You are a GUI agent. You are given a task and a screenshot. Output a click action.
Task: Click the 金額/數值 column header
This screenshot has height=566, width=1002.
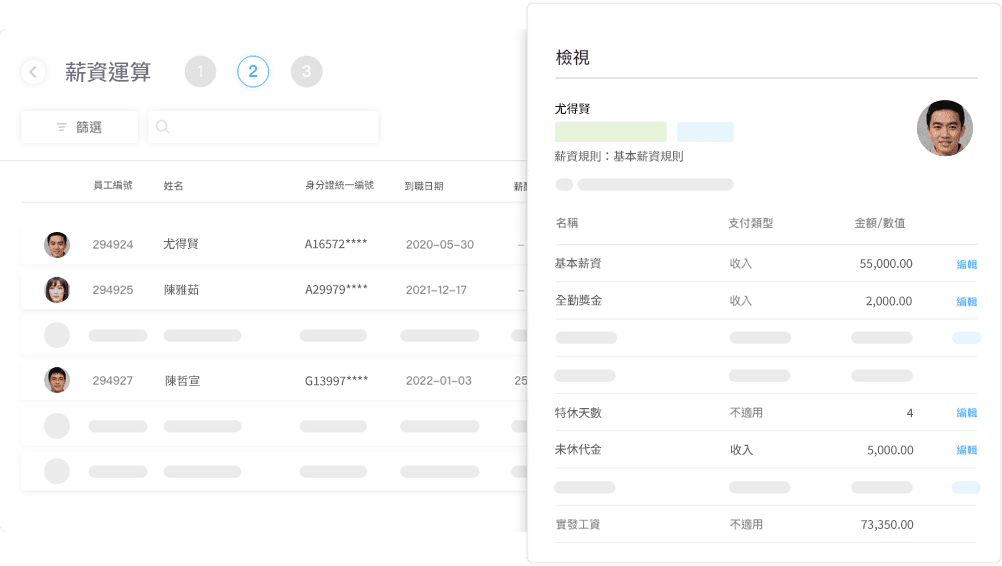coord(880,223)
